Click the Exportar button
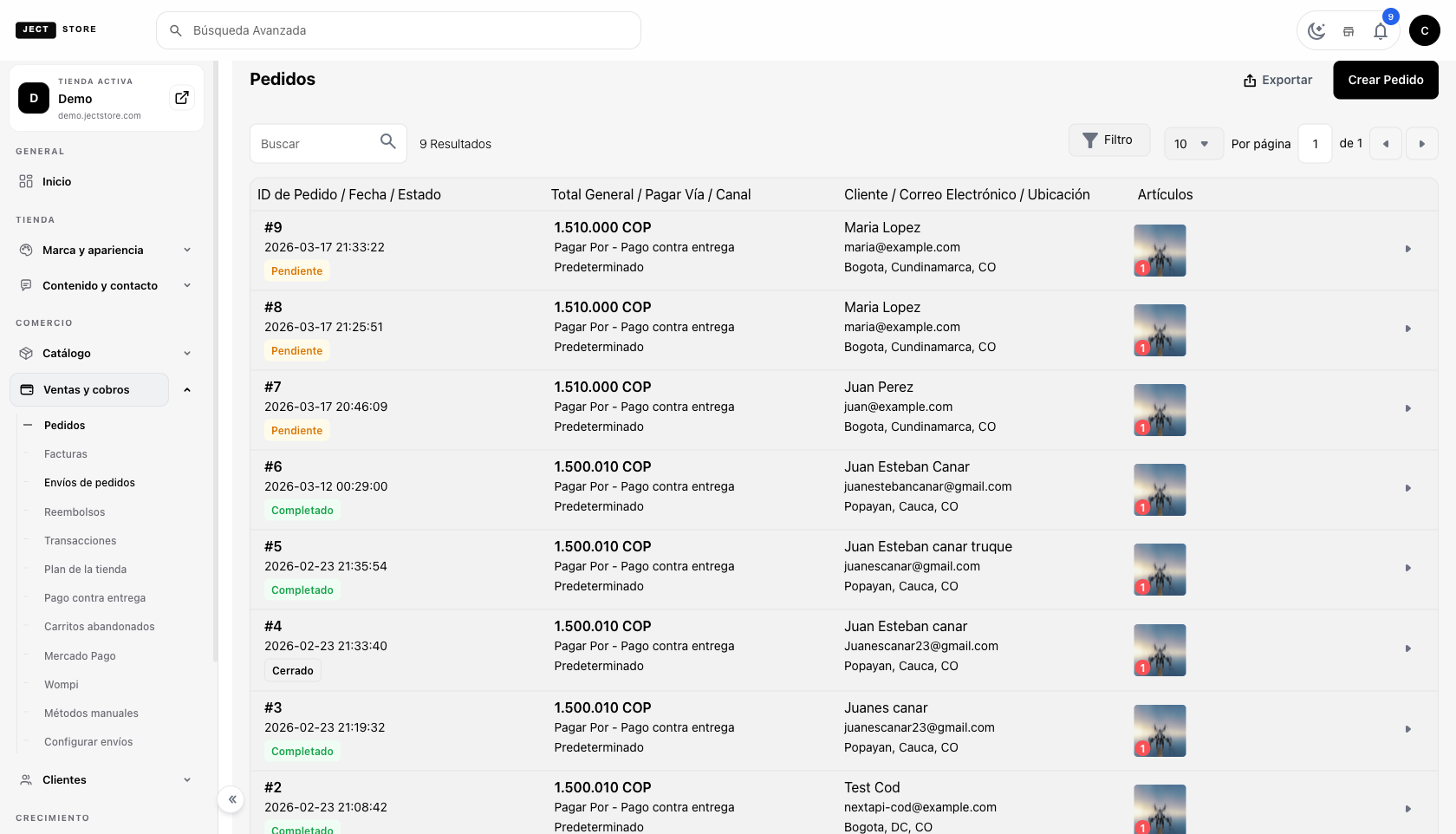Viewport: 1456px width, 834px height. click(1277, 80)
